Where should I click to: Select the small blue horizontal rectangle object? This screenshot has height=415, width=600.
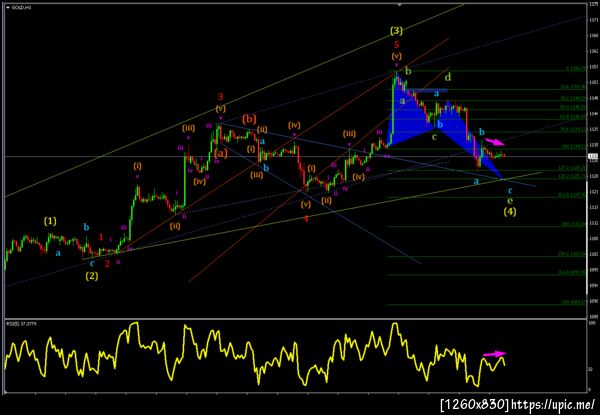tap(427, 91)
